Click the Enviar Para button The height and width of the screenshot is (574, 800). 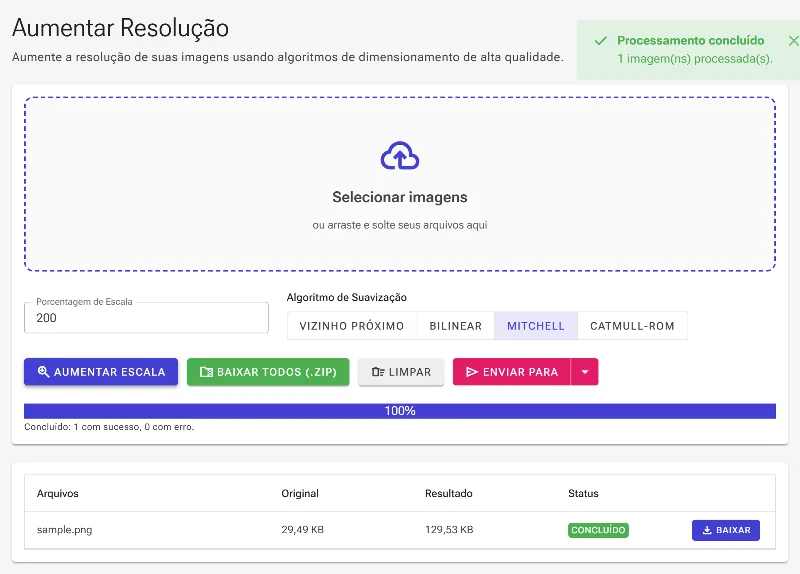[x=512, y=372]
